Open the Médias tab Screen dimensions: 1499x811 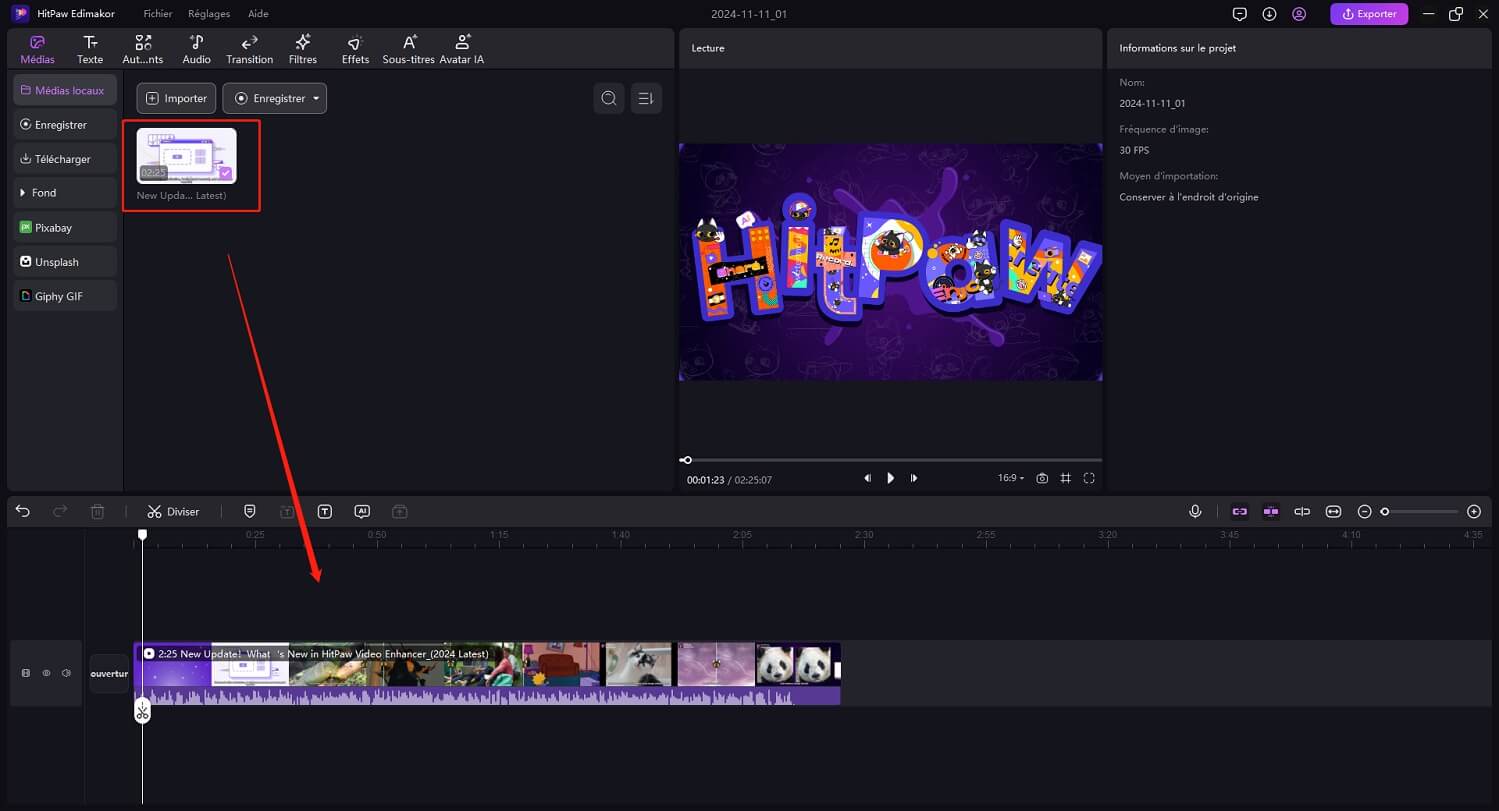[x=38, y=49]
